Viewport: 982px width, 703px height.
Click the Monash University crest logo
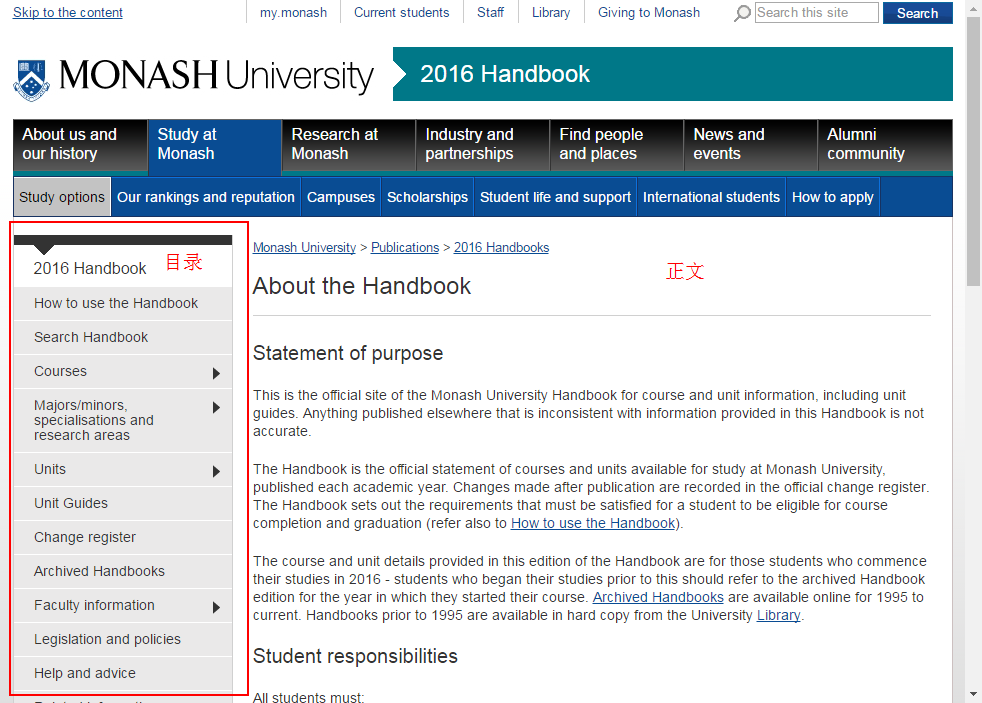point(29,76)
